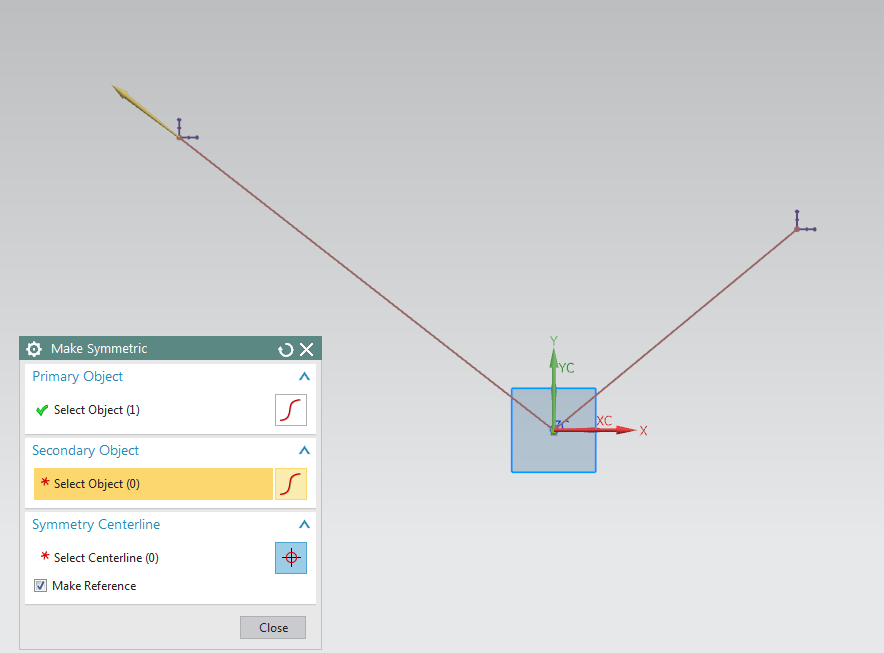Select the yellow direction arrow at line end
Image resolution: width=884 pixels, height=653 pixels.
click(144, 111)
